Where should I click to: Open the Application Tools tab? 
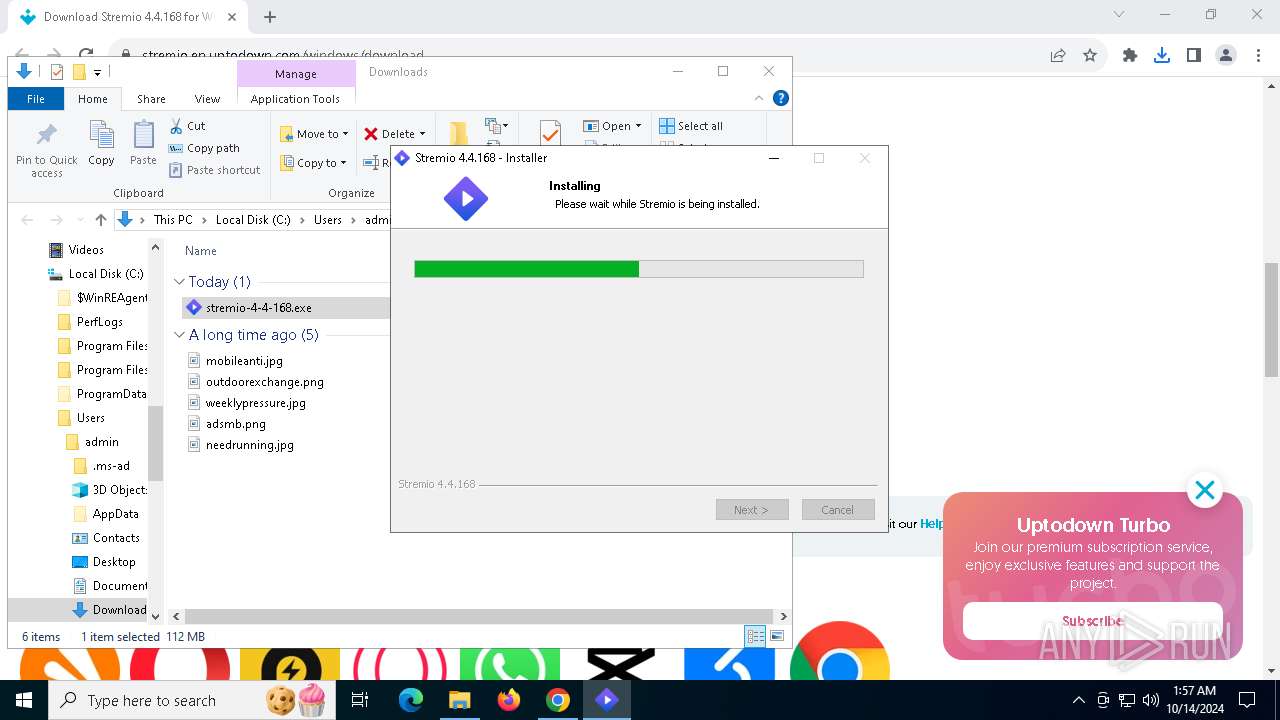click(295, 99)
